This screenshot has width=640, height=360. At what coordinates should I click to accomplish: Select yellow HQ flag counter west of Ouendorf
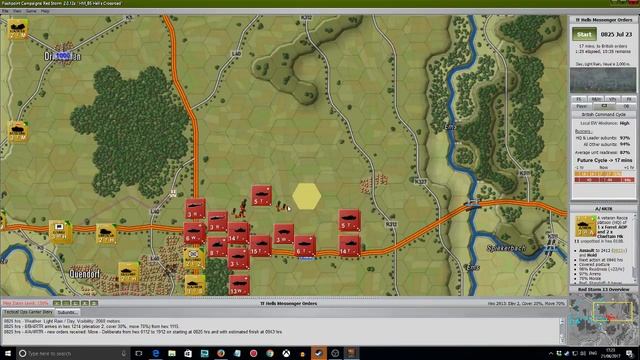[60, 231]
